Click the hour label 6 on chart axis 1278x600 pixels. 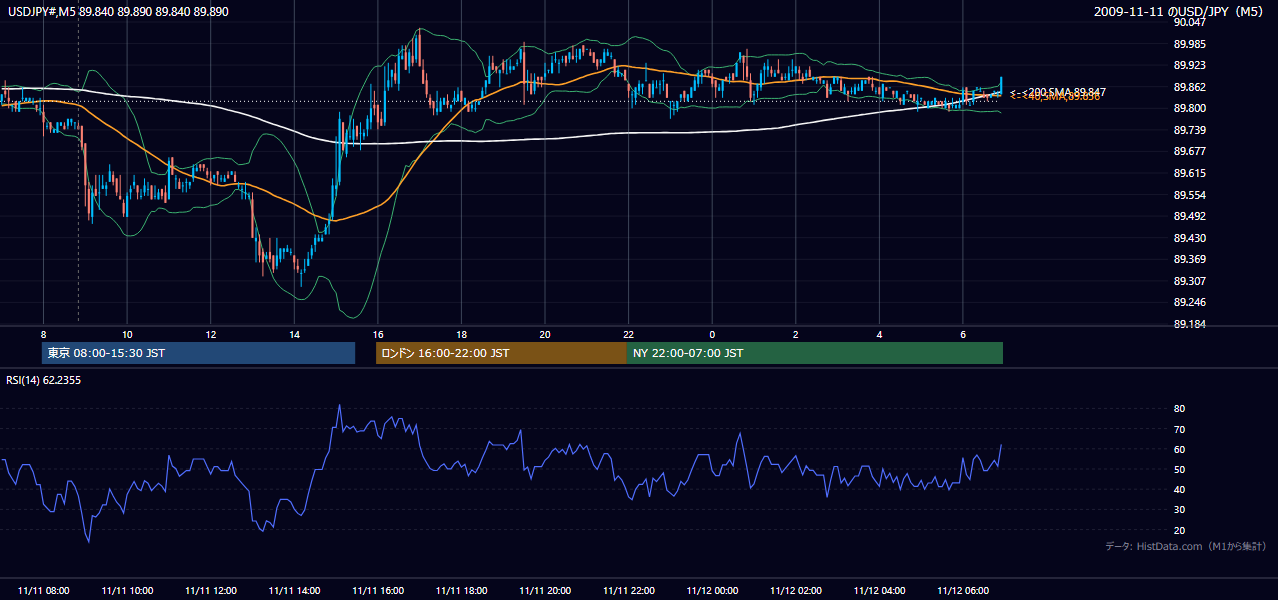pos(962,334)
